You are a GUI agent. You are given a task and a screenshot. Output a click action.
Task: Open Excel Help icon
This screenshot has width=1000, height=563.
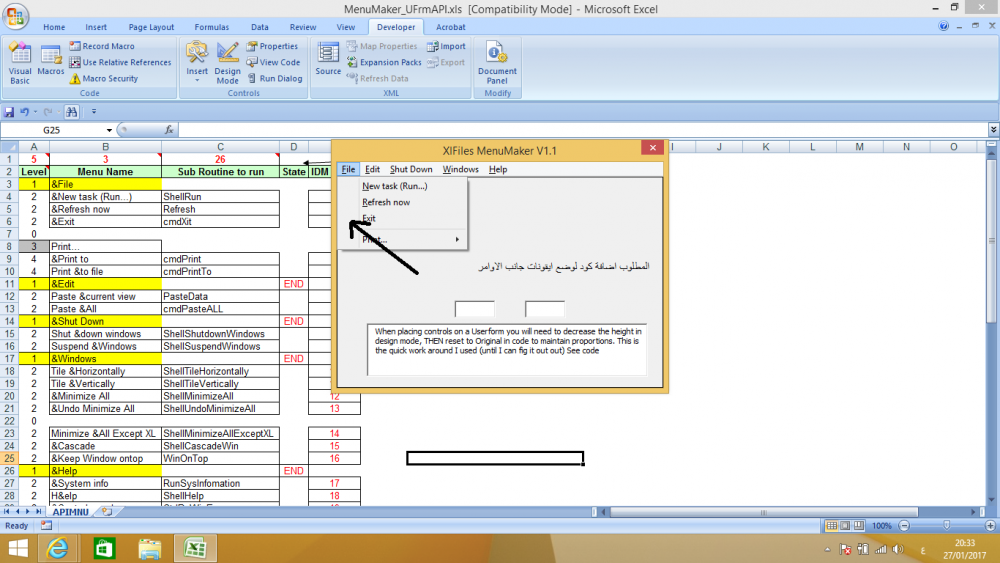[944, 26]
